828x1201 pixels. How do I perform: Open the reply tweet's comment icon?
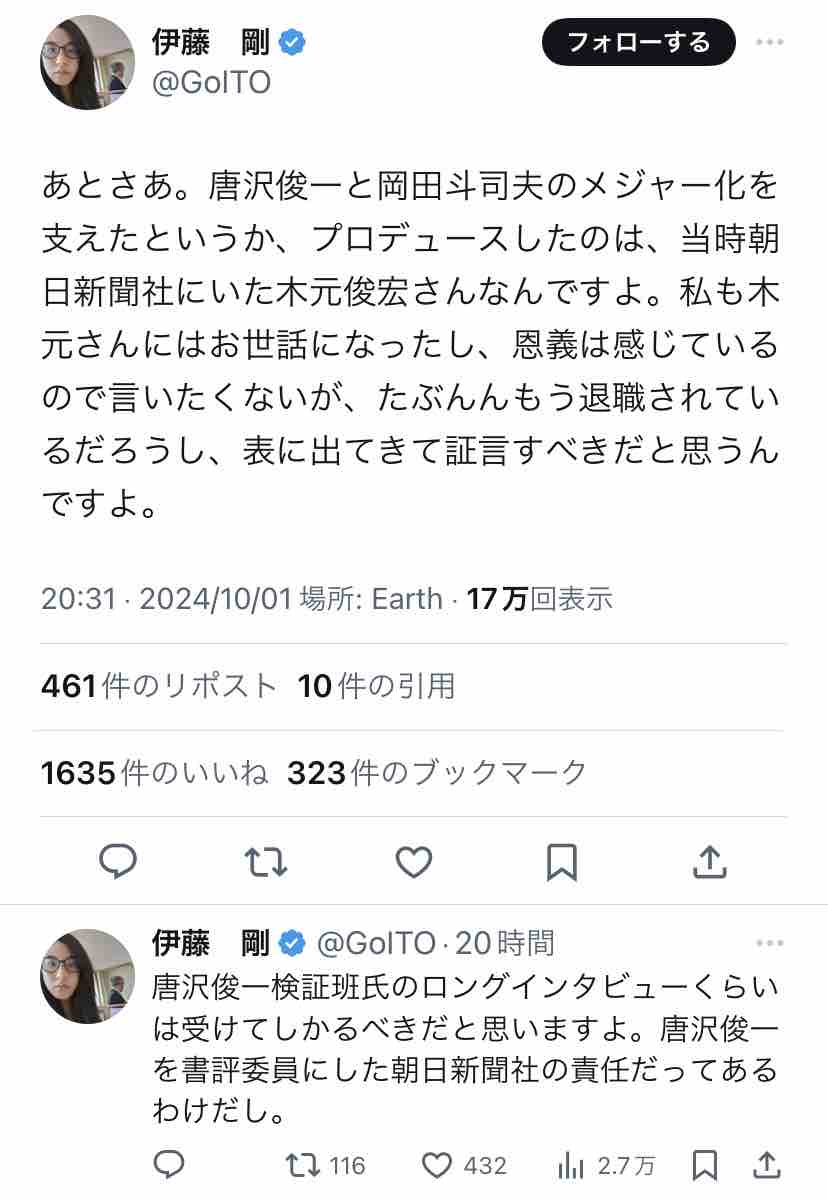[169, 1164]
